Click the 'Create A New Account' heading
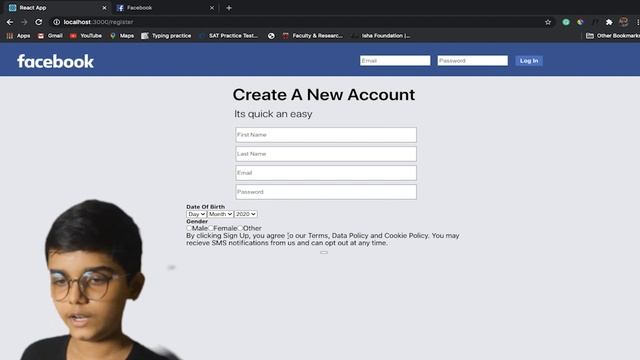Image resolution: width=640 pixels, height=360 pixels. (x=324, y=95)
